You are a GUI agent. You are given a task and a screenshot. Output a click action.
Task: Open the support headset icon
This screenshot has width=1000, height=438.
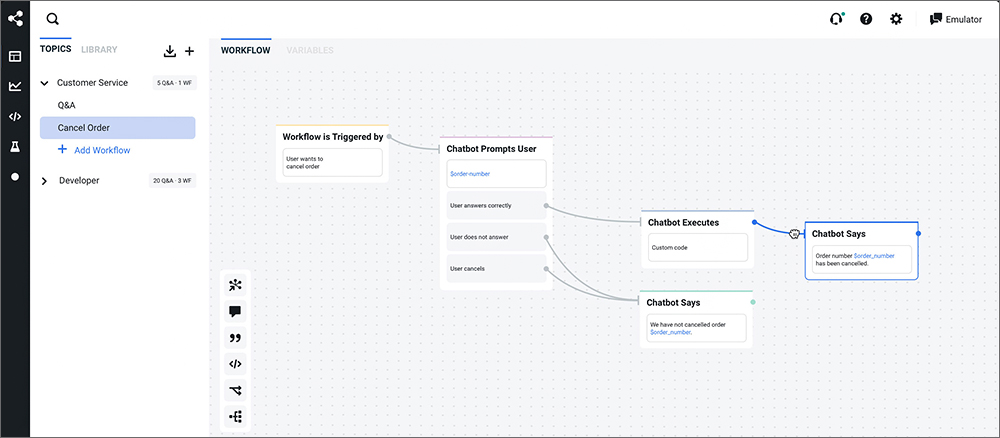click(835, 19)
